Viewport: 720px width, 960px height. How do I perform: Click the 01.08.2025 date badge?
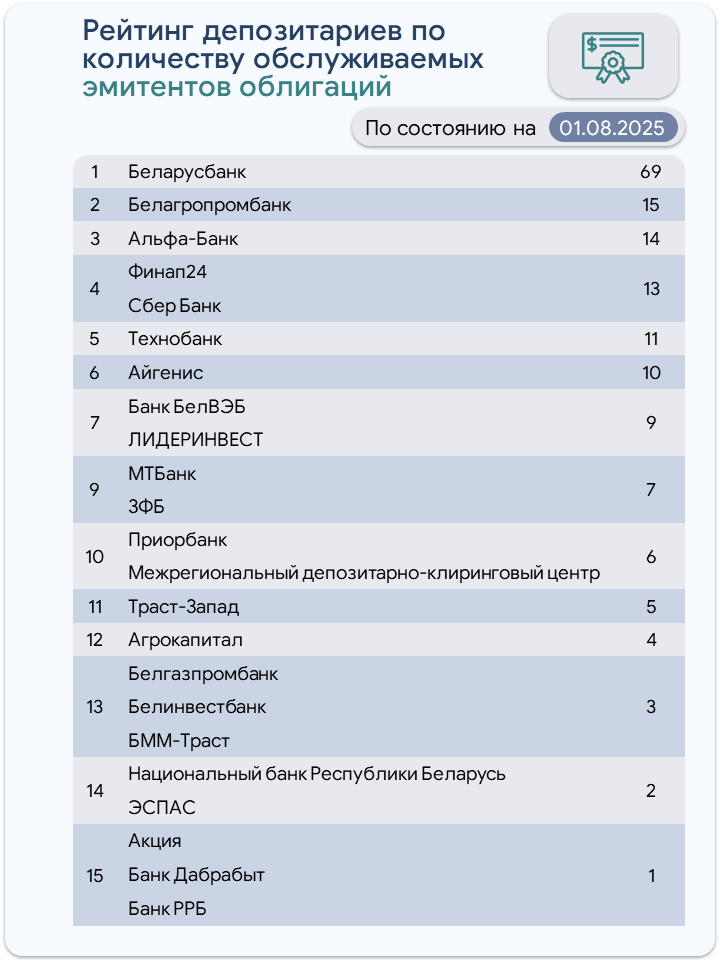(x=612, y=128)
